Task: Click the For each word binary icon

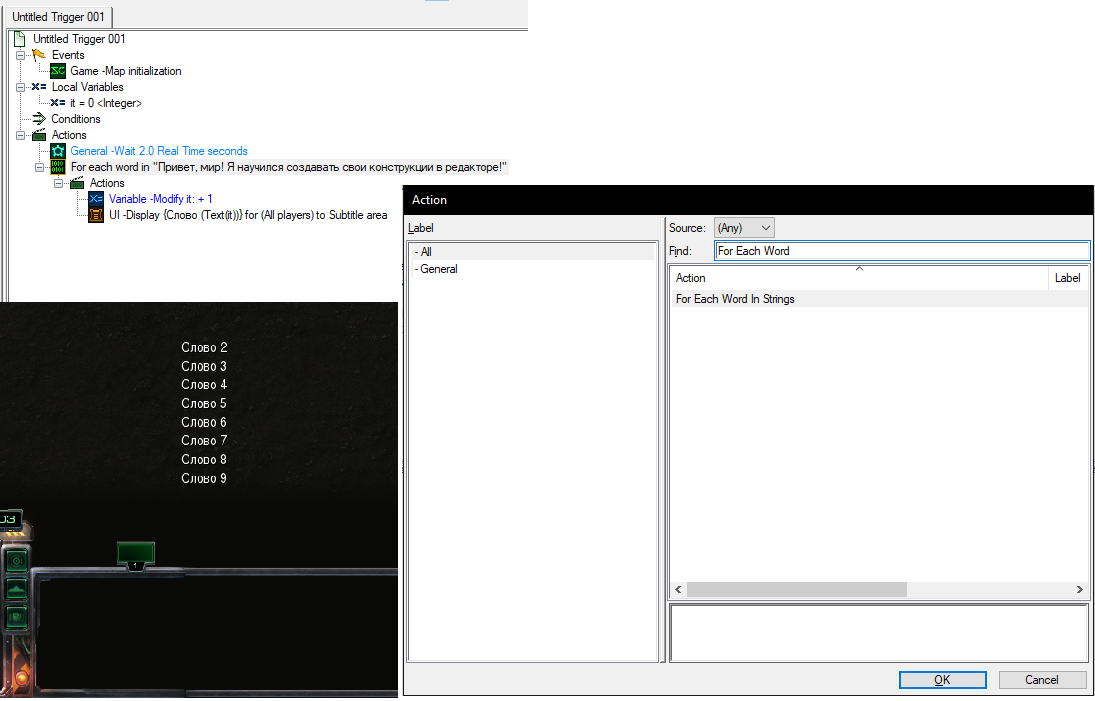Action: point(58,168)
